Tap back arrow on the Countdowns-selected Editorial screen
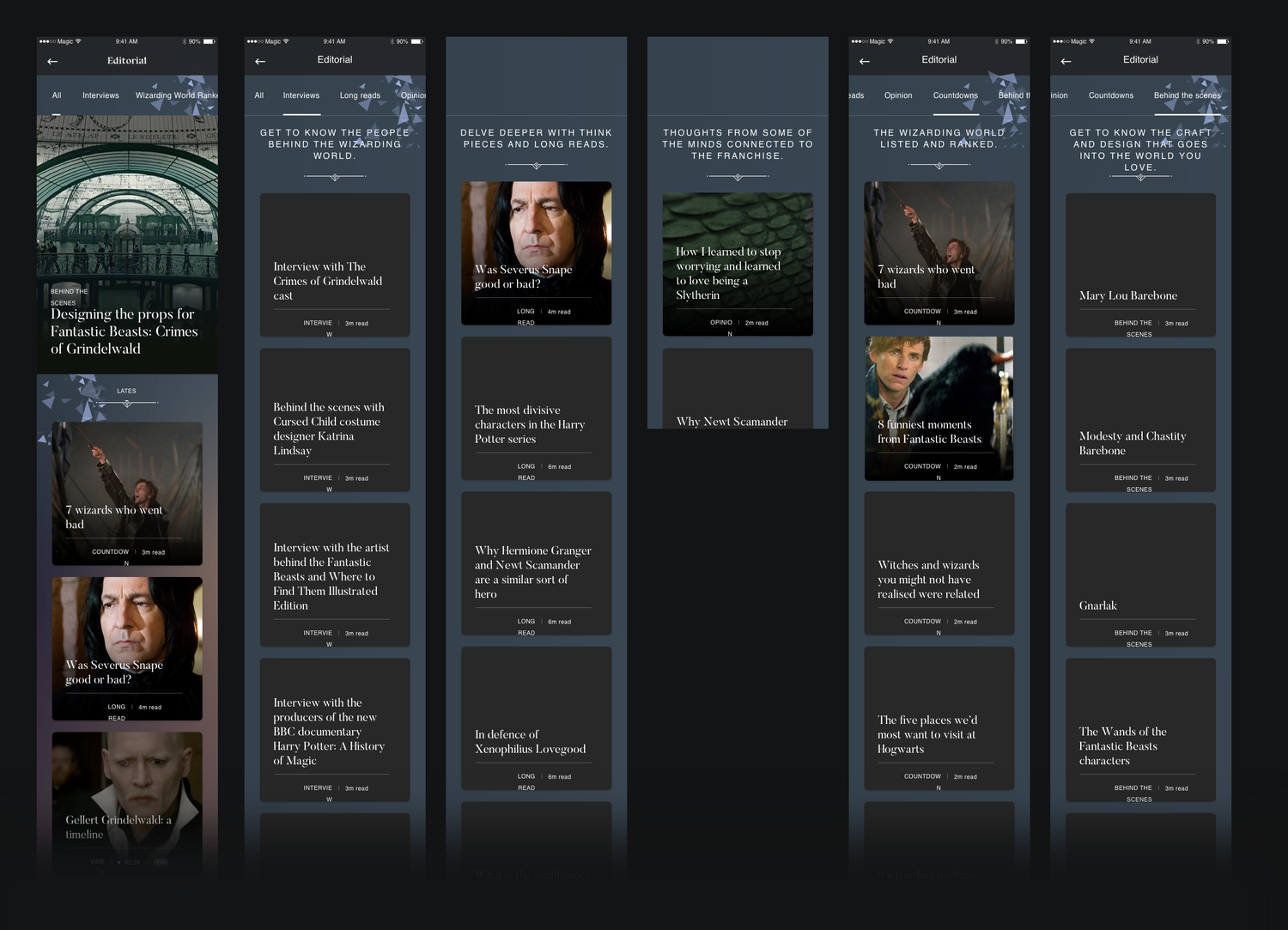The width and height of the screenshot is (1288, 930). click(x=865, y=62)
